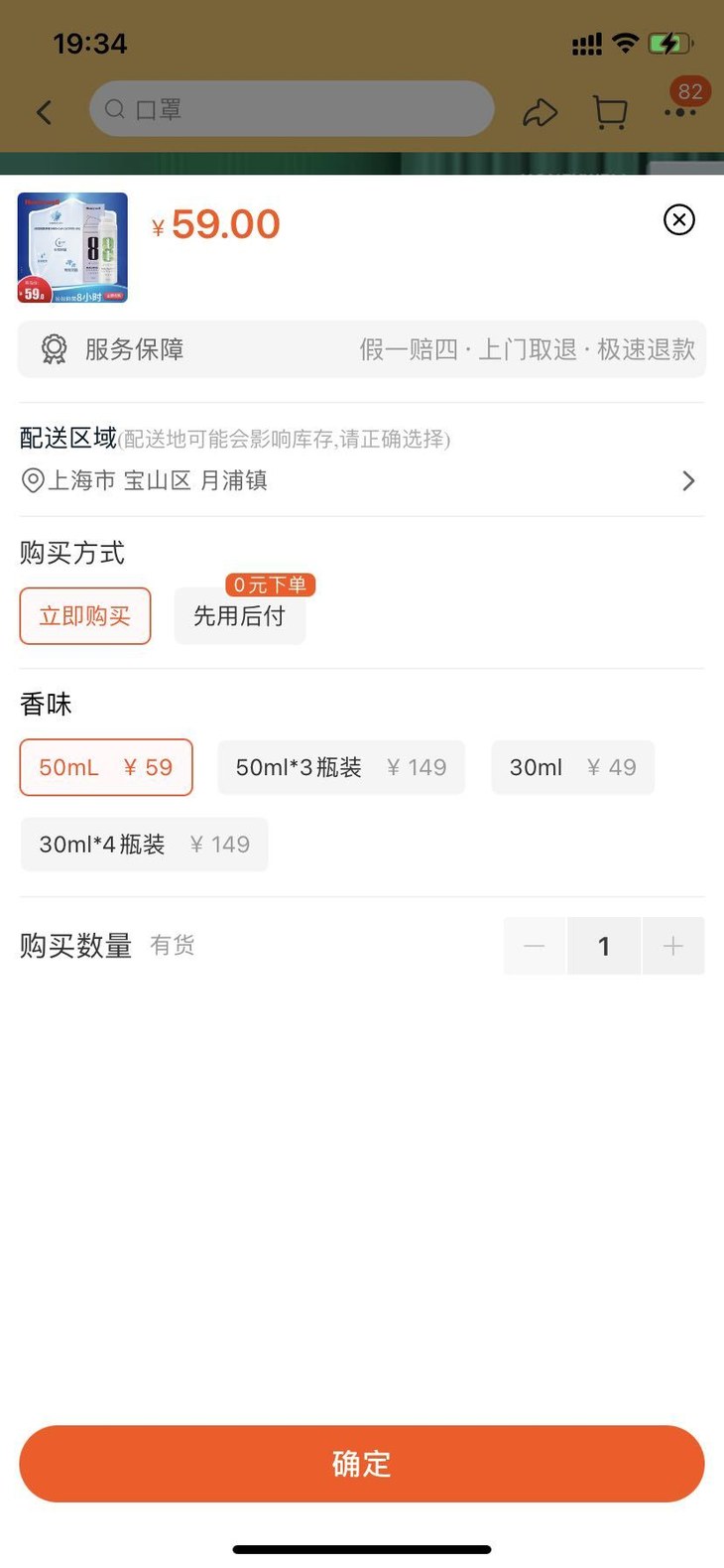Tap the search magnifier icon
This screenshot has height=1568, width=724.
[x=115, y=109]
